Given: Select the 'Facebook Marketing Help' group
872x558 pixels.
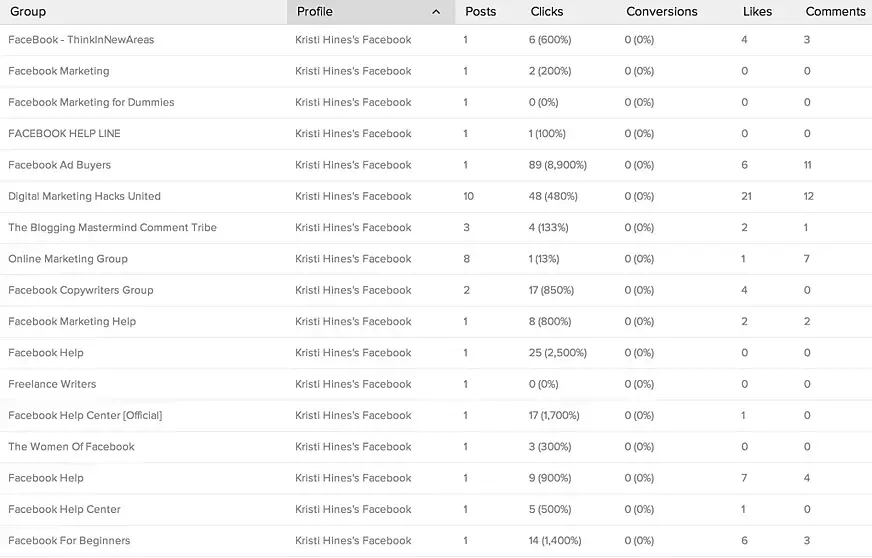Looking at the screenshot, I should (x=72, y=322).
